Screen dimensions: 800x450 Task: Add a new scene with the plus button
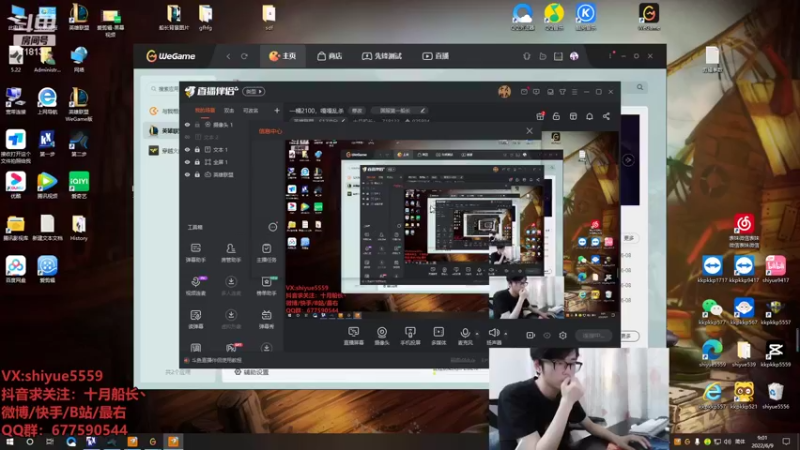click(277, 110)
